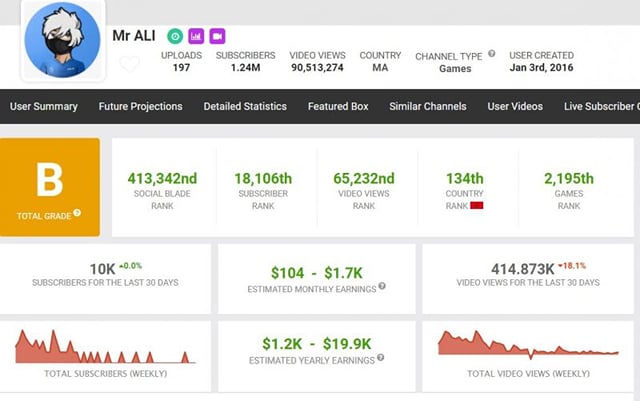Click the 65,232nd video views rank

pyautogui.click(x=364, y=178)
